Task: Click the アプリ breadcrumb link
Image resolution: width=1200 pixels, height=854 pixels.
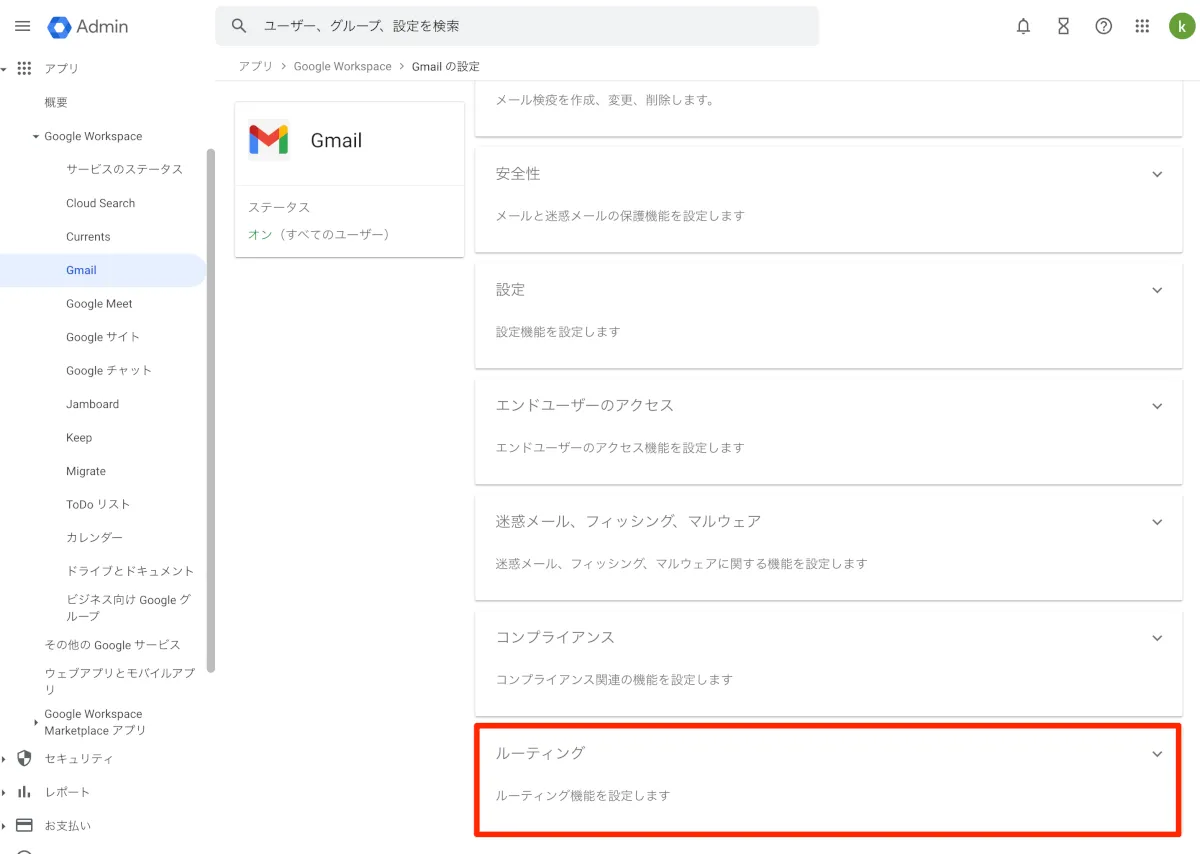Action: tap(255, 66)
